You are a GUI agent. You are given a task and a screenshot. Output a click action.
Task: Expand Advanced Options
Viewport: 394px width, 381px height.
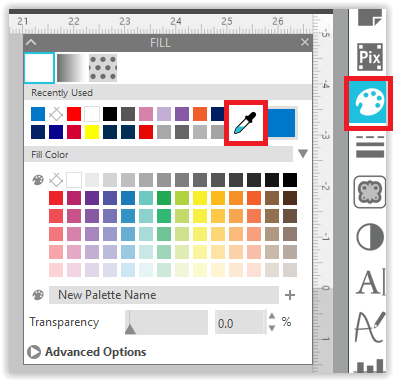coord(87,352)
